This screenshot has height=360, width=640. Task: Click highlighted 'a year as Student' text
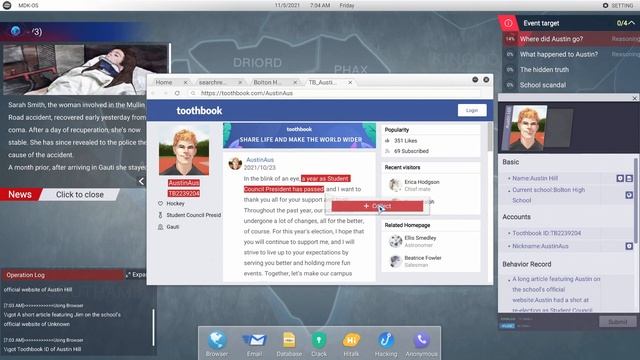[x=325, y=178]
